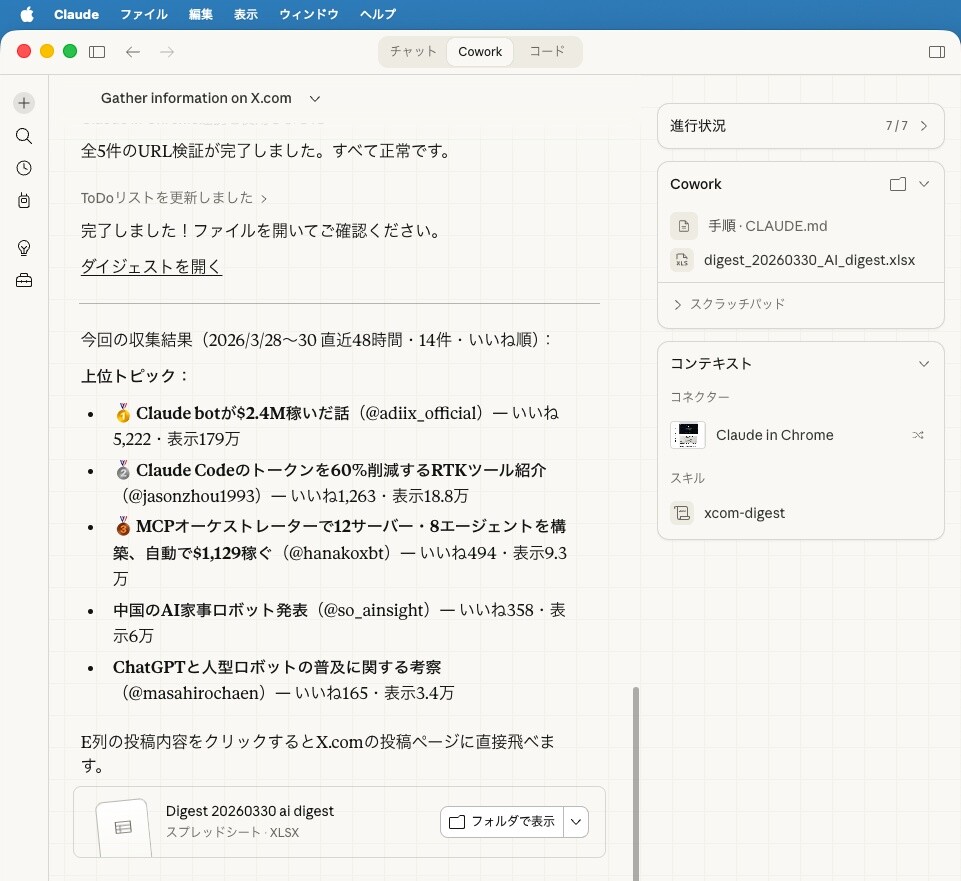Open the toolbox icon in sidebar
Image resolution: width=961 pixels, height=881 pixels.
point(24,281)
